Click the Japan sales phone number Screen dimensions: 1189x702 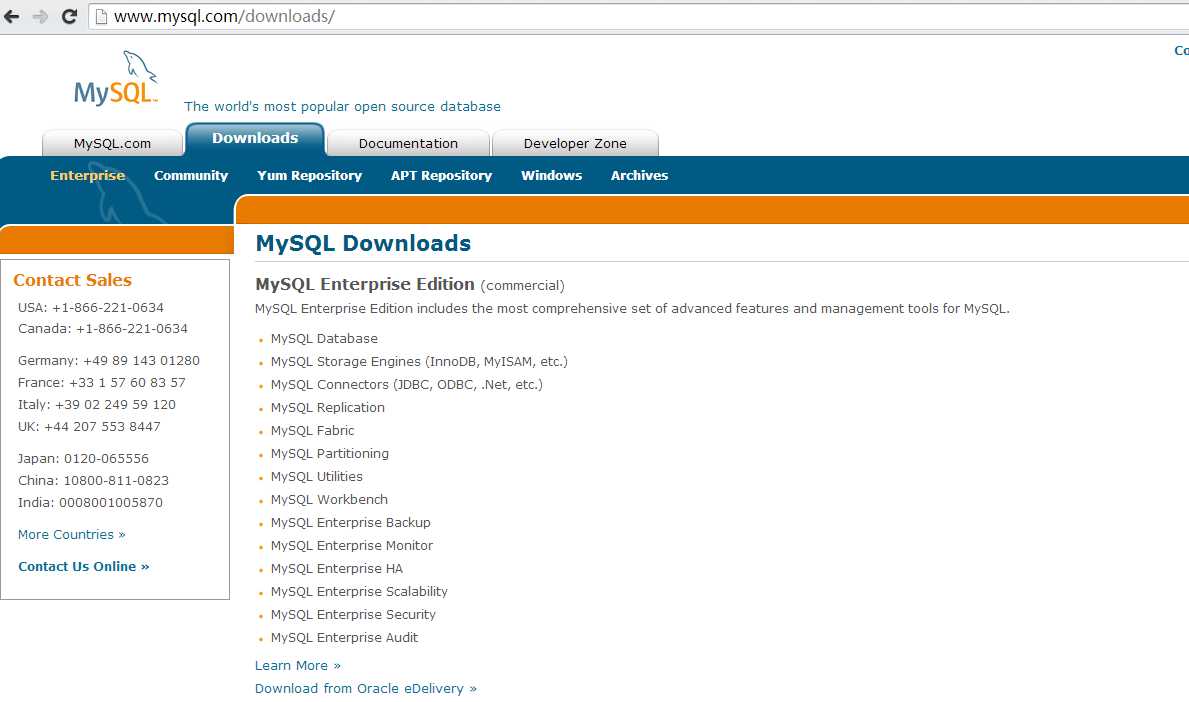106,459
